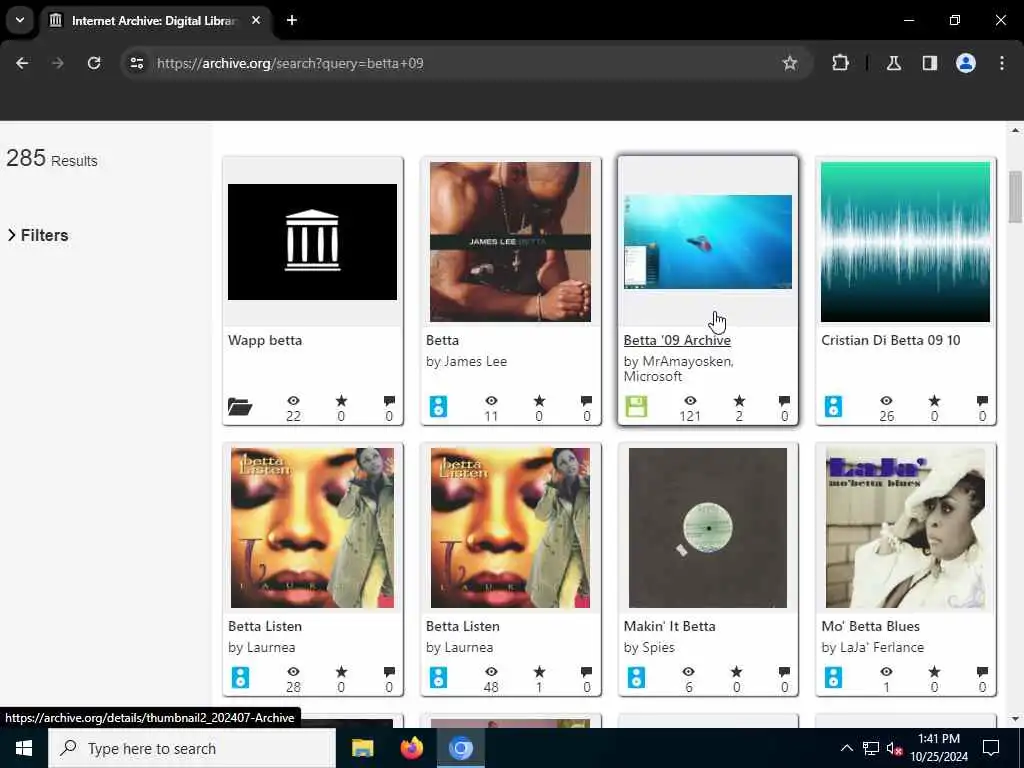Image resolution: width=1024 pixels, height=768 pixels.
Task: Open the Chrome extensions puzzle icon
Action: [840, 63]
